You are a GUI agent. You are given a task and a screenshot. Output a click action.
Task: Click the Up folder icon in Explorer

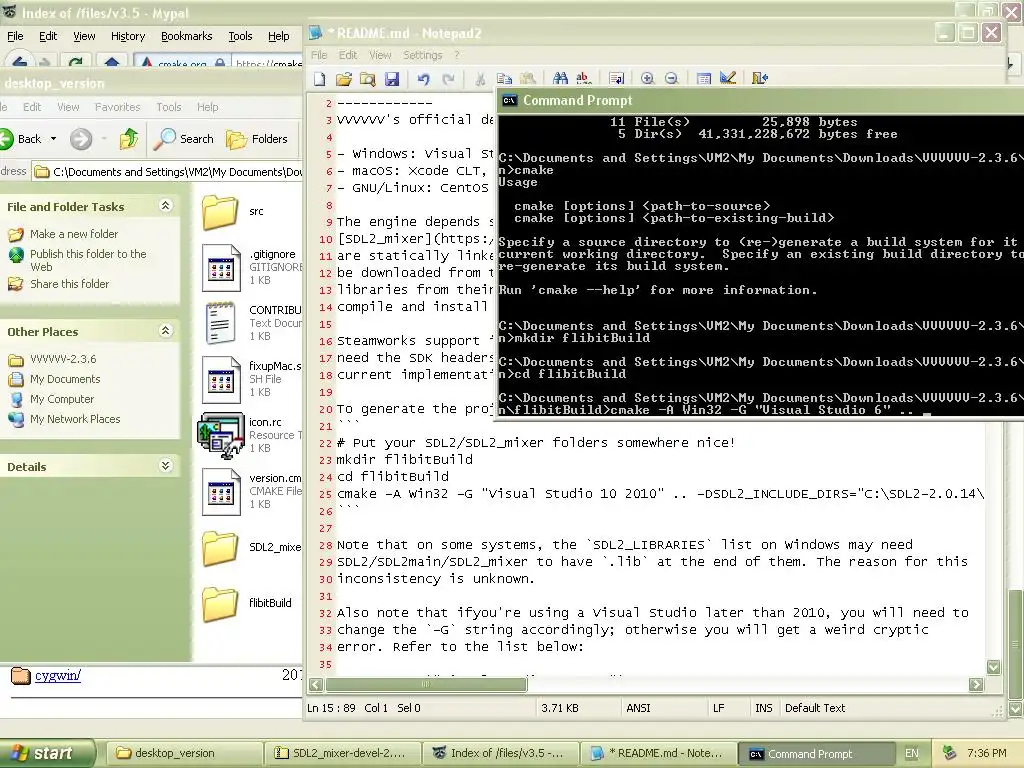tap(129, 139)
